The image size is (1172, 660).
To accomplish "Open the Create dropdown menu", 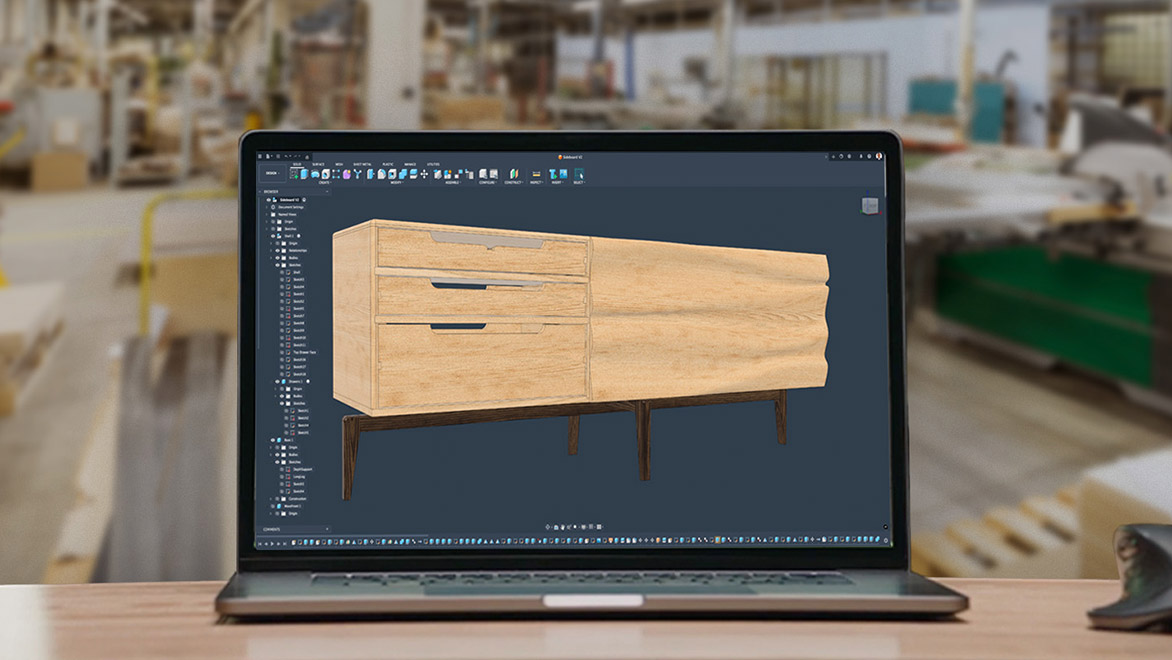I will click(324, 182).
